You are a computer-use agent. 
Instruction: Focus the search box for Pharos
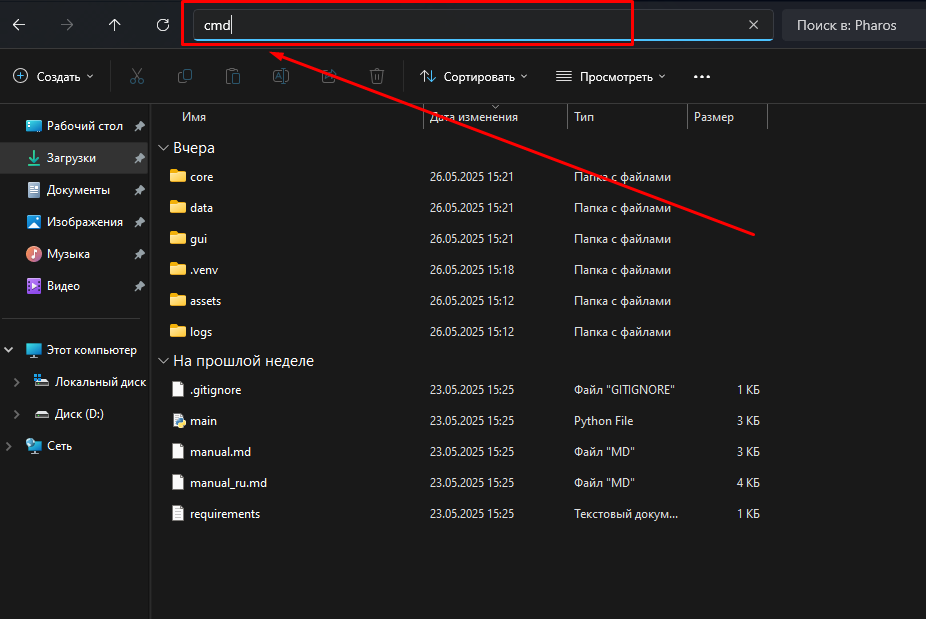[853, 25]
